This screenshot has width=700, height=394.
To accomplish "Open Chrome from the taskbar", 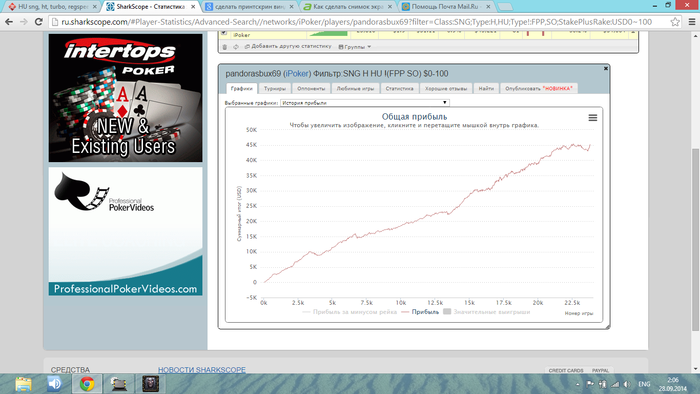I will point(87,384).
